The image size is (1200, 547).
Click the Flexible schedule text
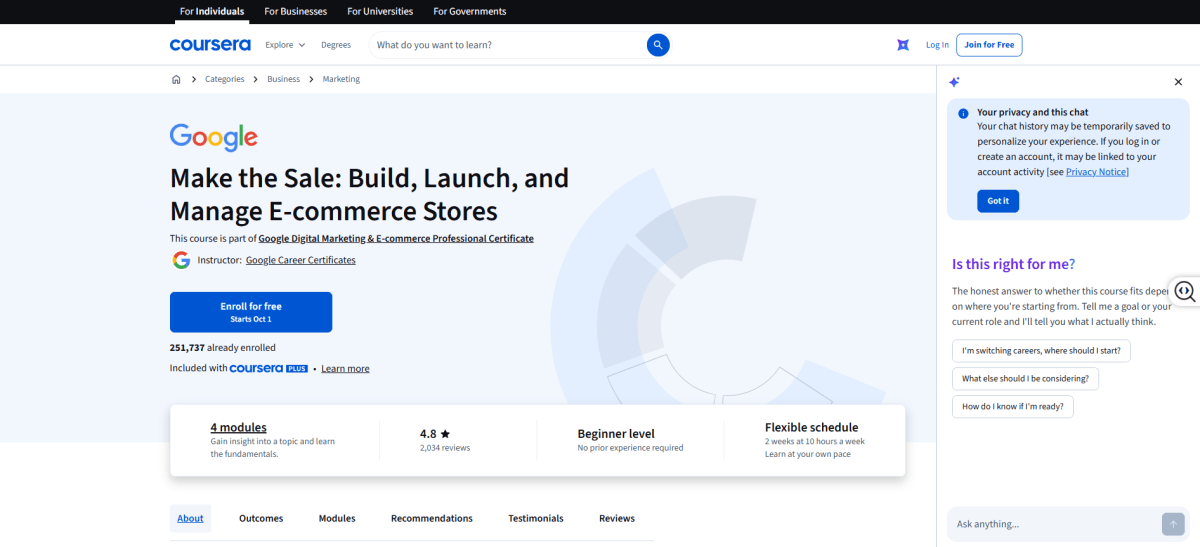pos(812,427)
